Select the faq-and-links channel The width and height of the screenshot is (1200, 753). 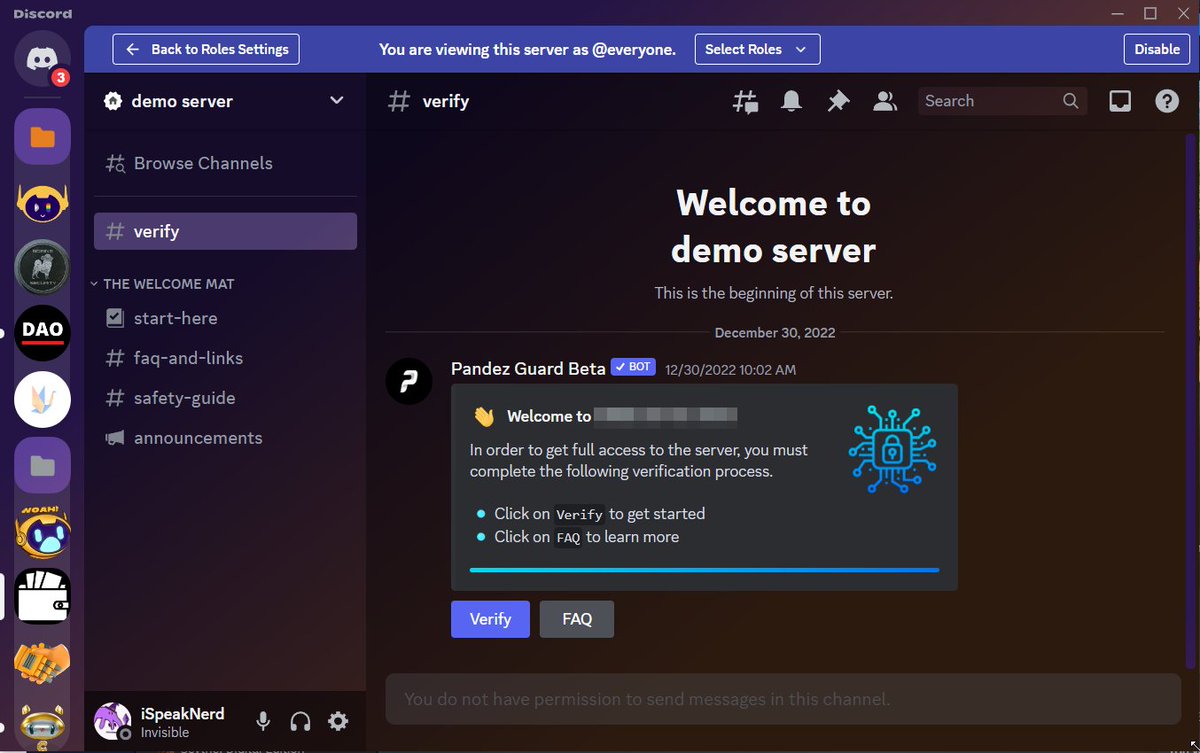pyautogui.click(x=225, y=358)
